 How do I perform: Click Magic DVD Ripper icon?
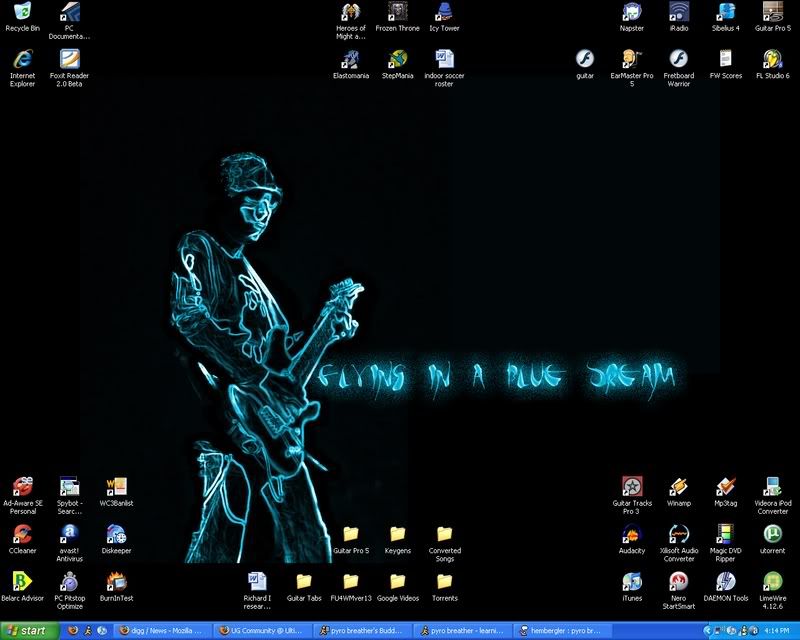[x=726, y=534]
